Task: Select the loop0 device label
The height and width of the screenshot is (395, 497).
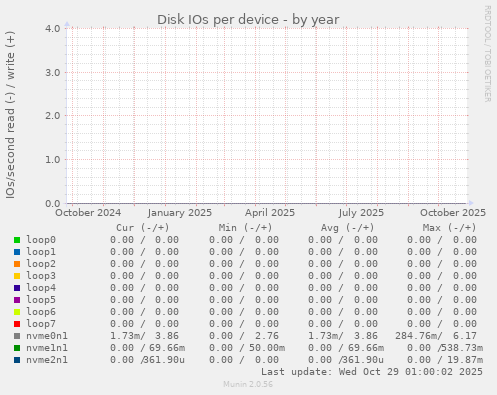Action: [x=41, y=240]
